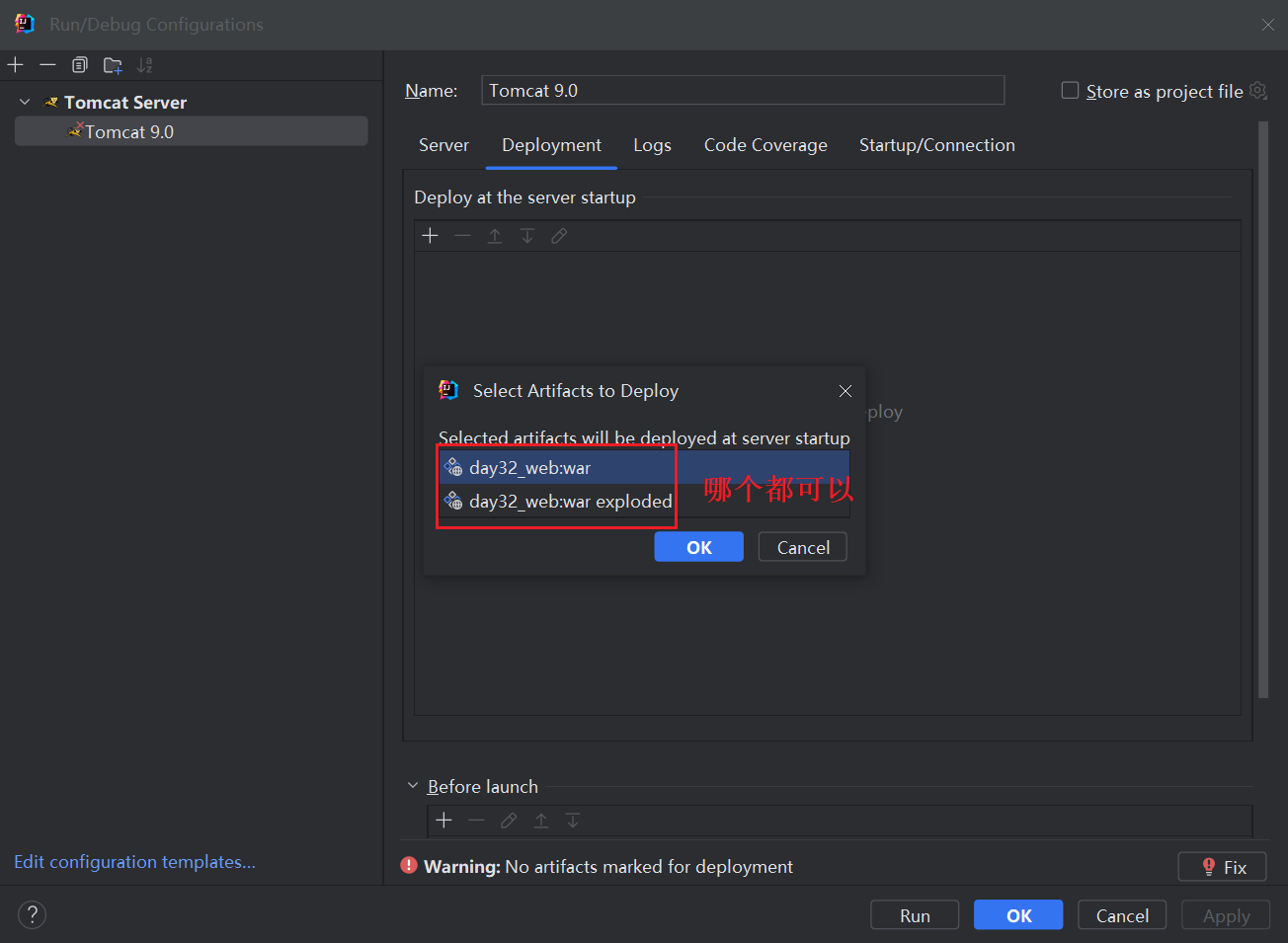Move Before launch task up
Screen dimensions: 1288x943
[541, 821]
